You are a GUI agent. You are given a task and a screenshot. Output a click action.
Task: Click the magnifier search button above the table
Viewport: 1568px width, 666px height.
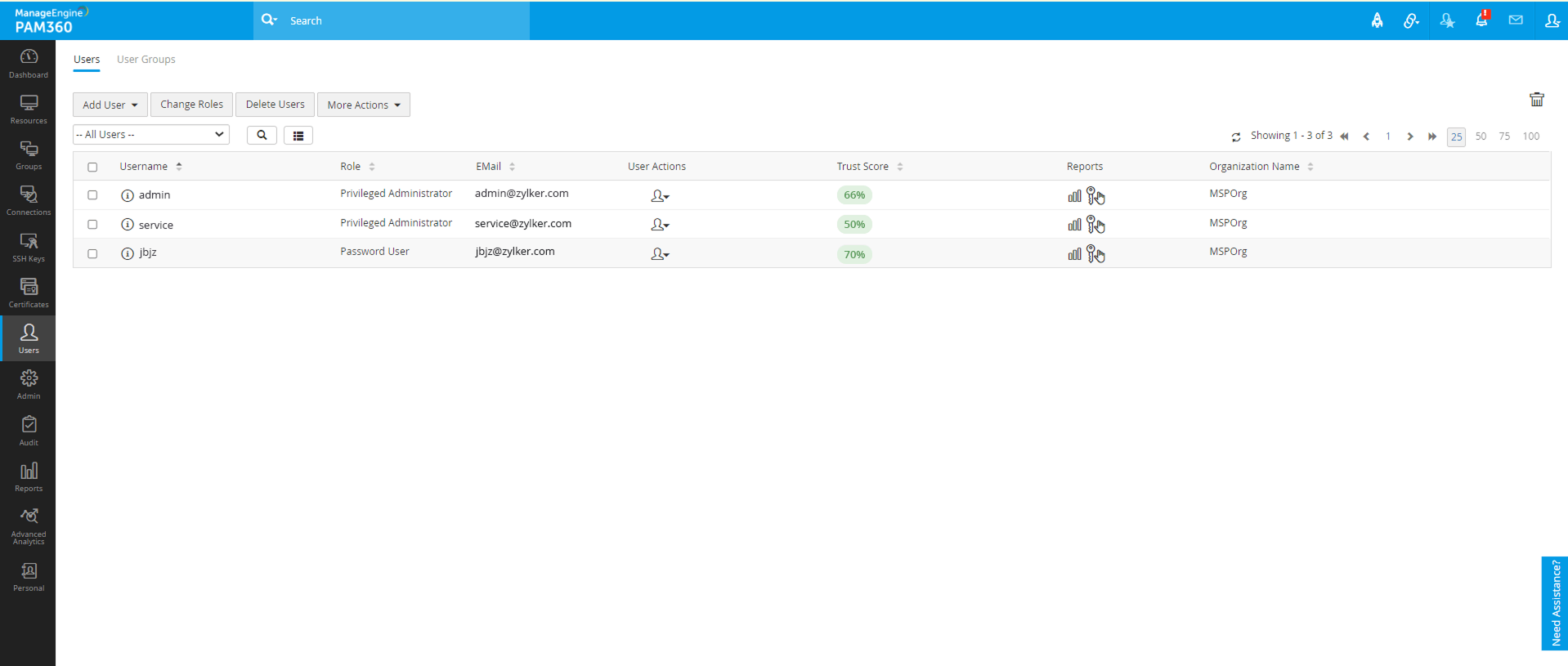coord(262,136)
